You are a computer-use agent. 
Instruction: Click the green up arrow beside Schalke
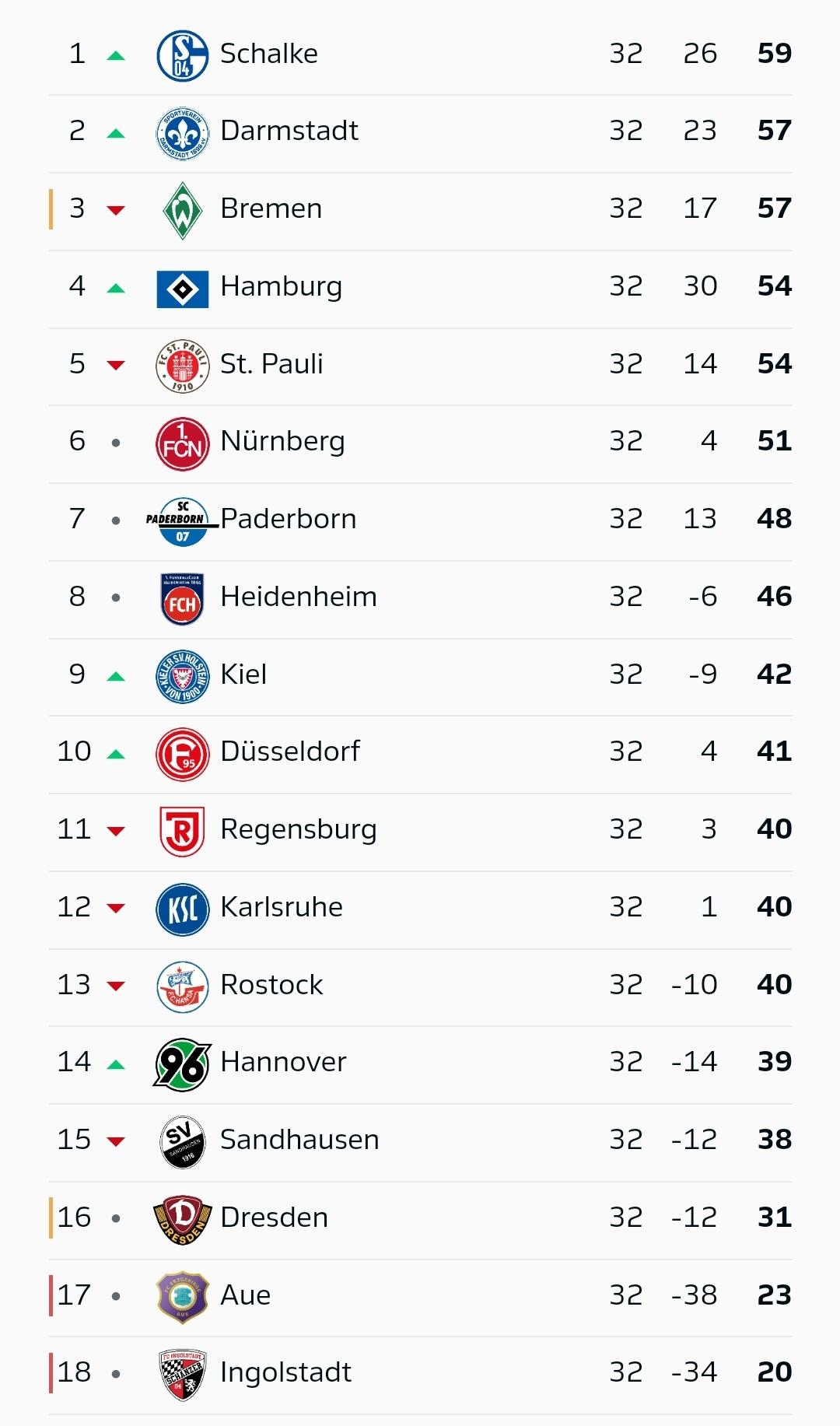[116, 55]
